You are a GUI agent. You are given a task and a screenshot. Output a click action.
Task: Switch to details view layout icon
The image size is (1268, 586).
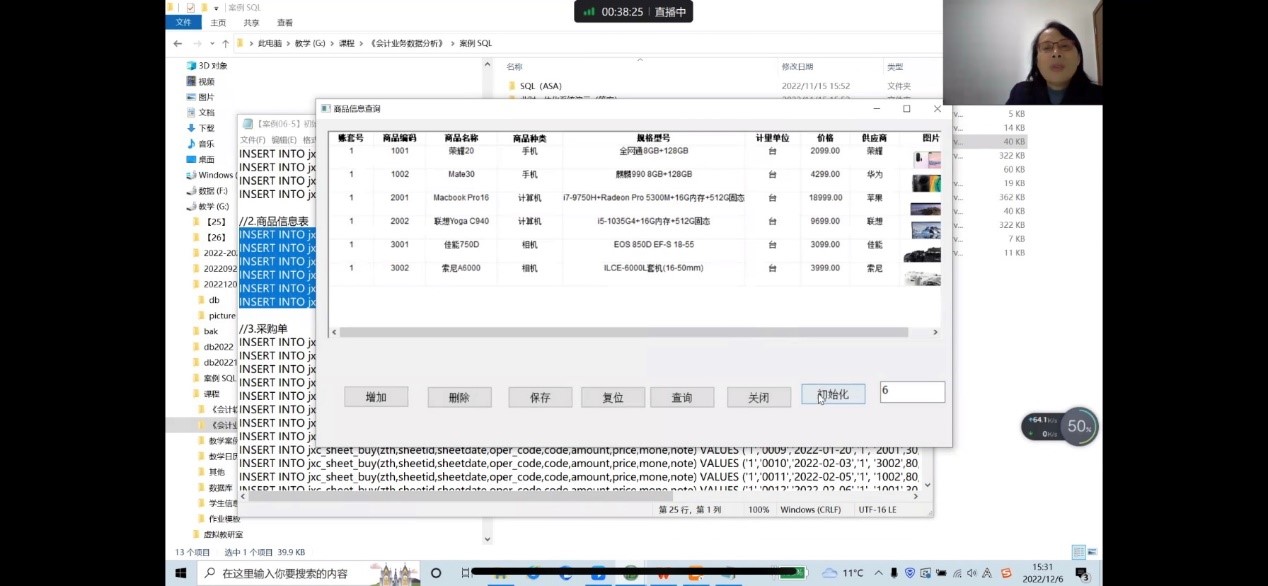click(1078, 552)
